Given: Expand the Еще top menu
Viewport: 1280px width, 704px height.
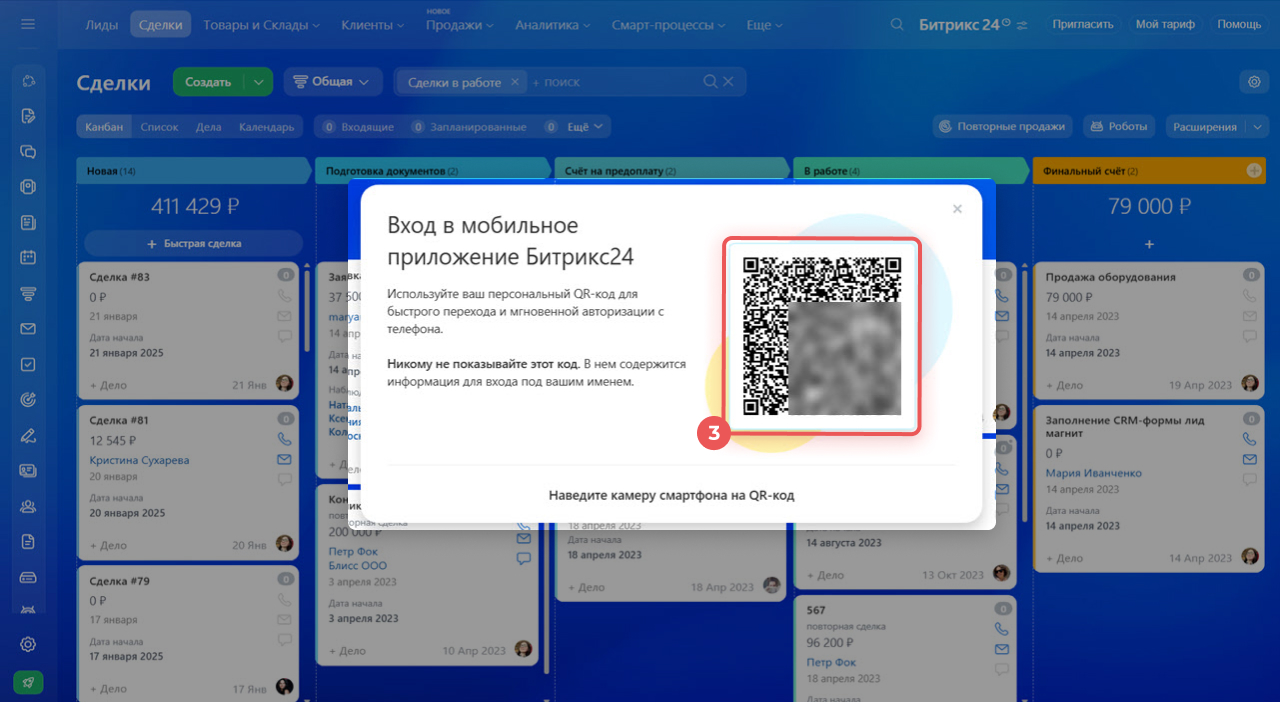Looking at the screenshot, I should click(x=765, y=24).
